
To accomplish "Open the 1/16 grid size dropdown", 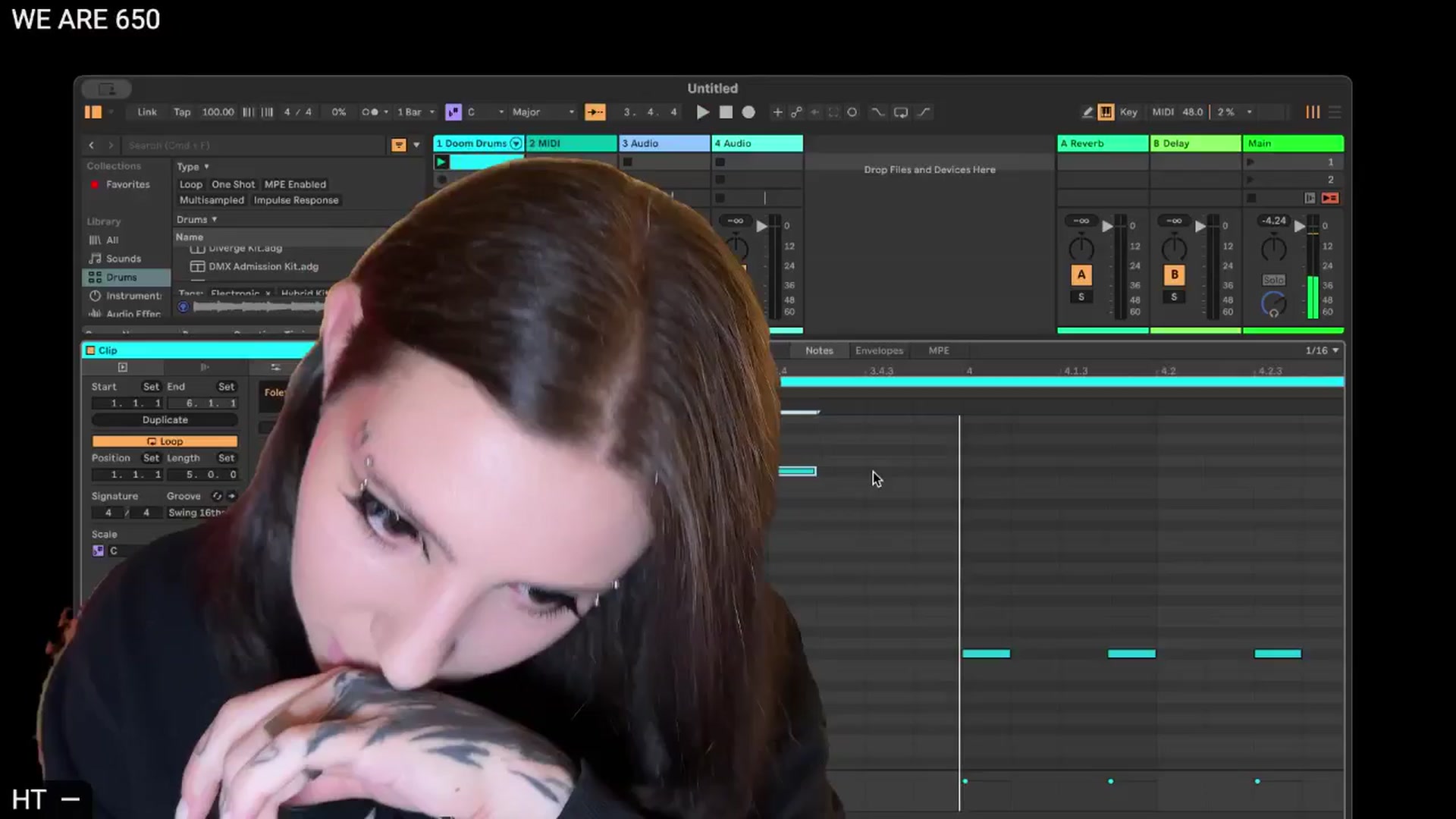I will coord(1322,350).
